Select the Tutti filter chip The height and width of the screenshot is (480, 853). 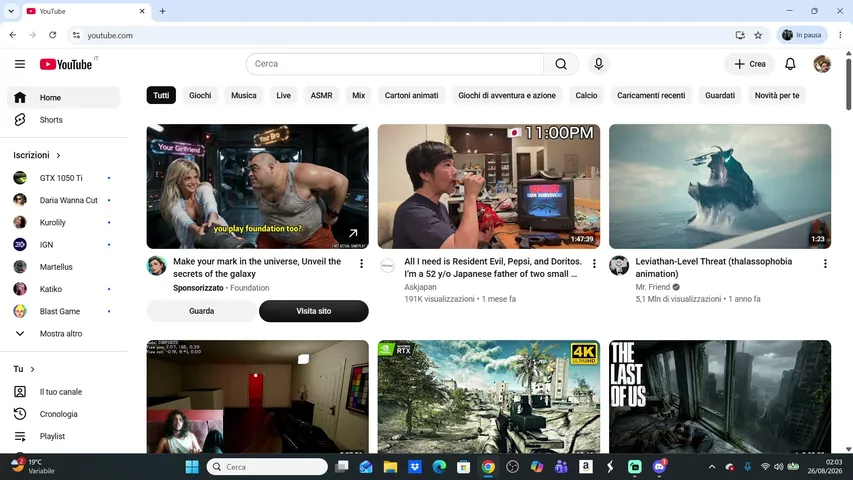tap(161, 95)
